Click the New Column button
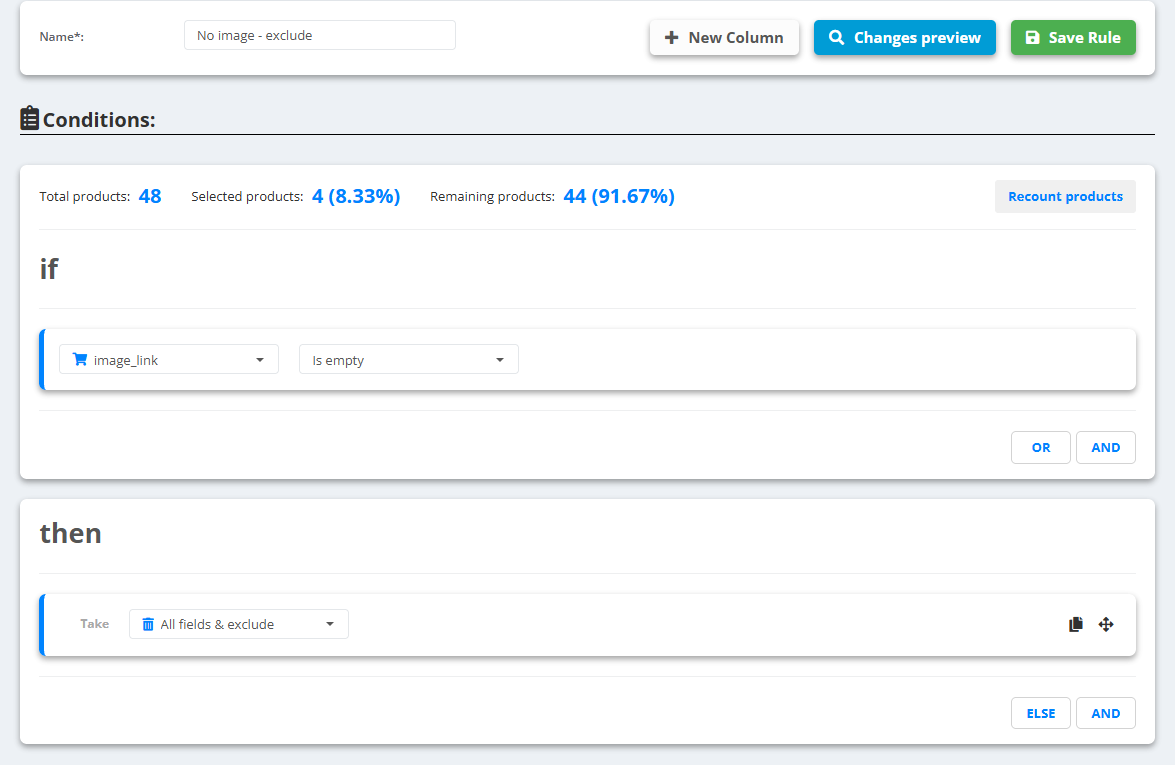This screenshot has width=1175, height=765. 724,37
